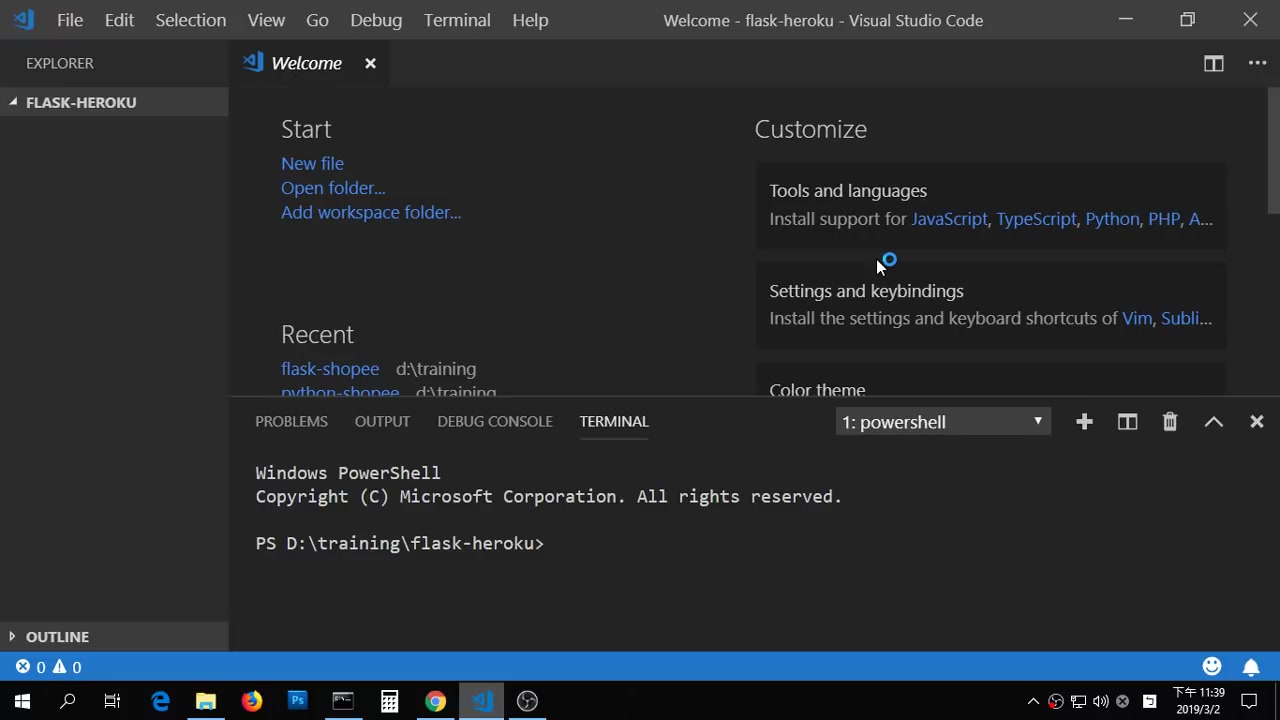Open the Selection menu
Viewport: 1280px width, 720px height.
pyautogui.click(x=190, y=20)
